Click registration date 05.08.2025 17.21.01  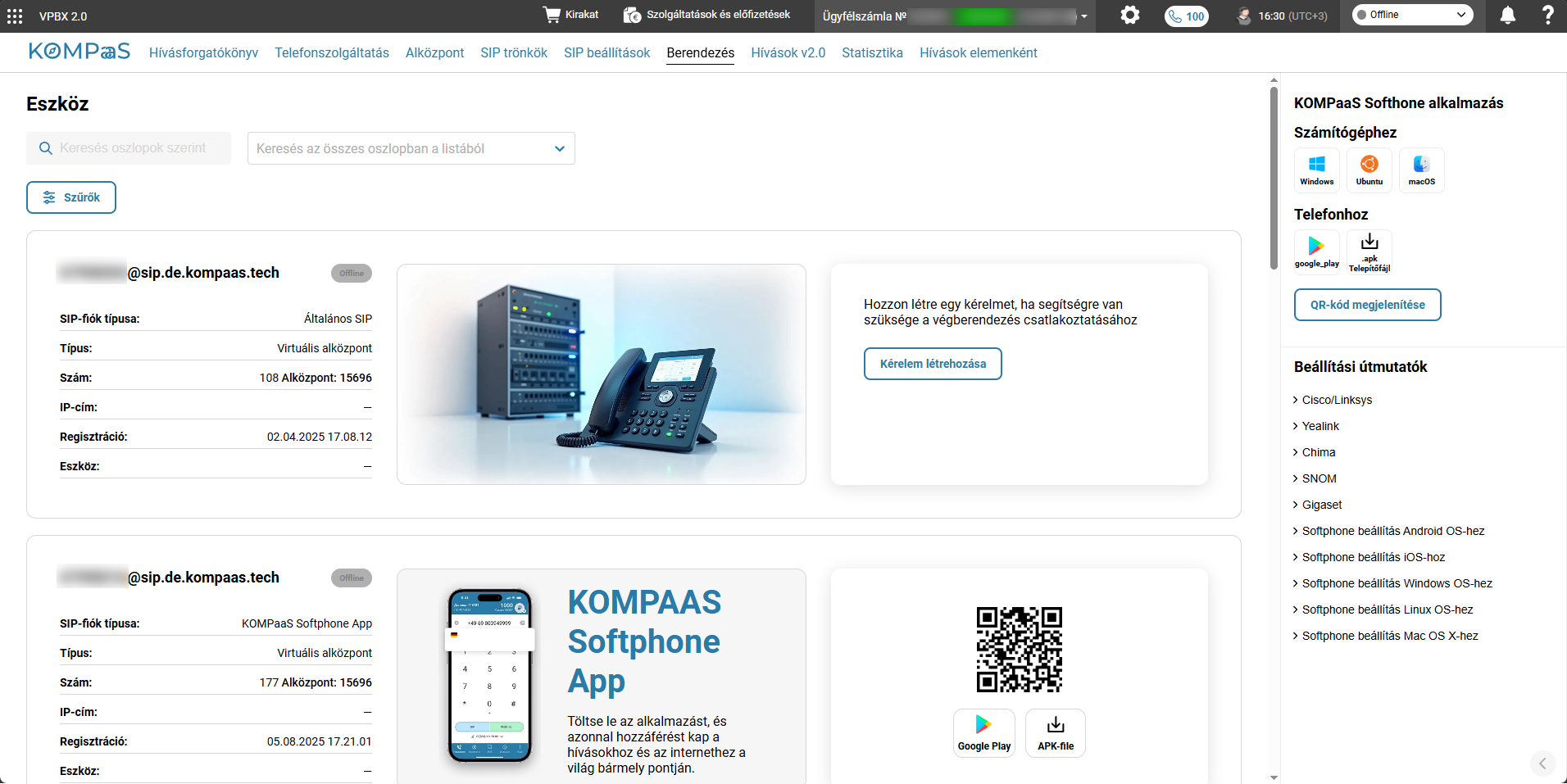click(320, 741)
